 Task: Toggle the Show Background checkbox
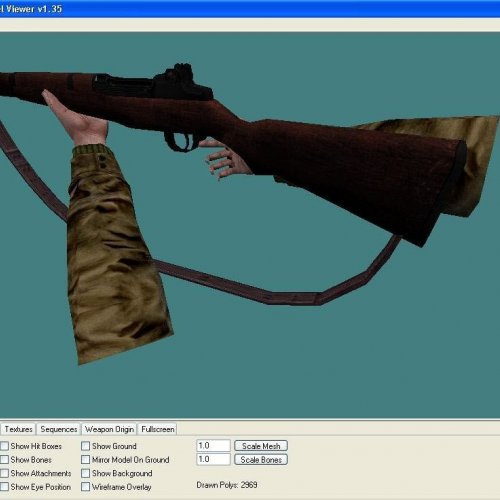click(86, 473)
